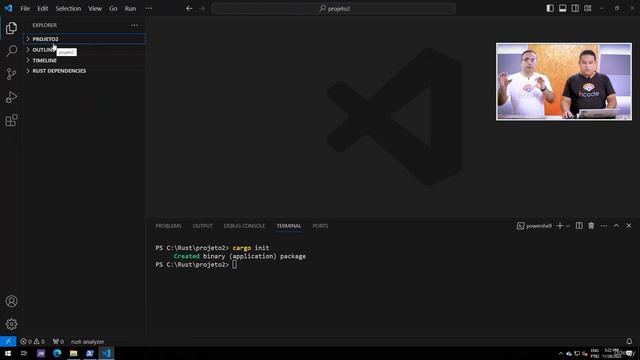Open Microsoft Edge from the taskbar
Image resolution: width=640 pixels, height=360 pixels.
(57, 353)
